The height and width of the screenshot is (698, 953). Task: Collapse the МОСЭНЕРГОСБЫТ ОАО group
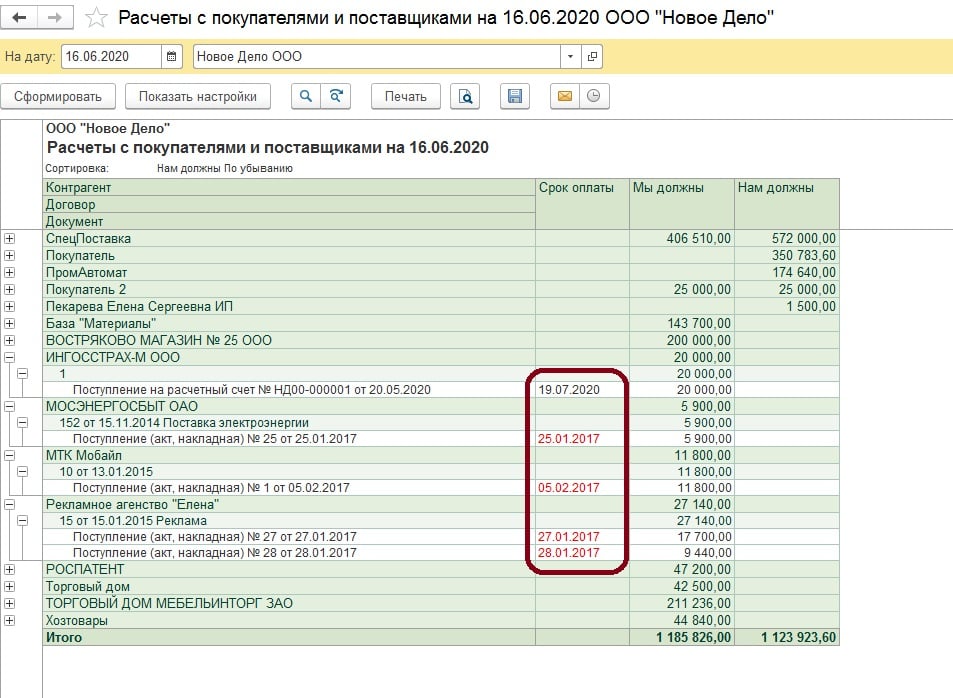click(10, 406)
